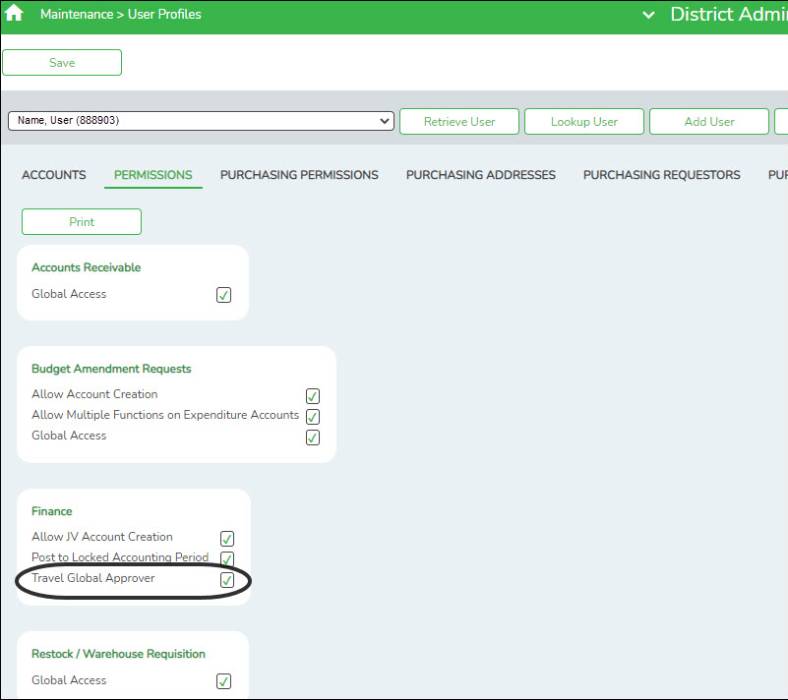This screenshot has height=700, width=788.
Task: Toggle Restock / Warehouse Requisition Global Access checkbox
Action: coord(224,681)
